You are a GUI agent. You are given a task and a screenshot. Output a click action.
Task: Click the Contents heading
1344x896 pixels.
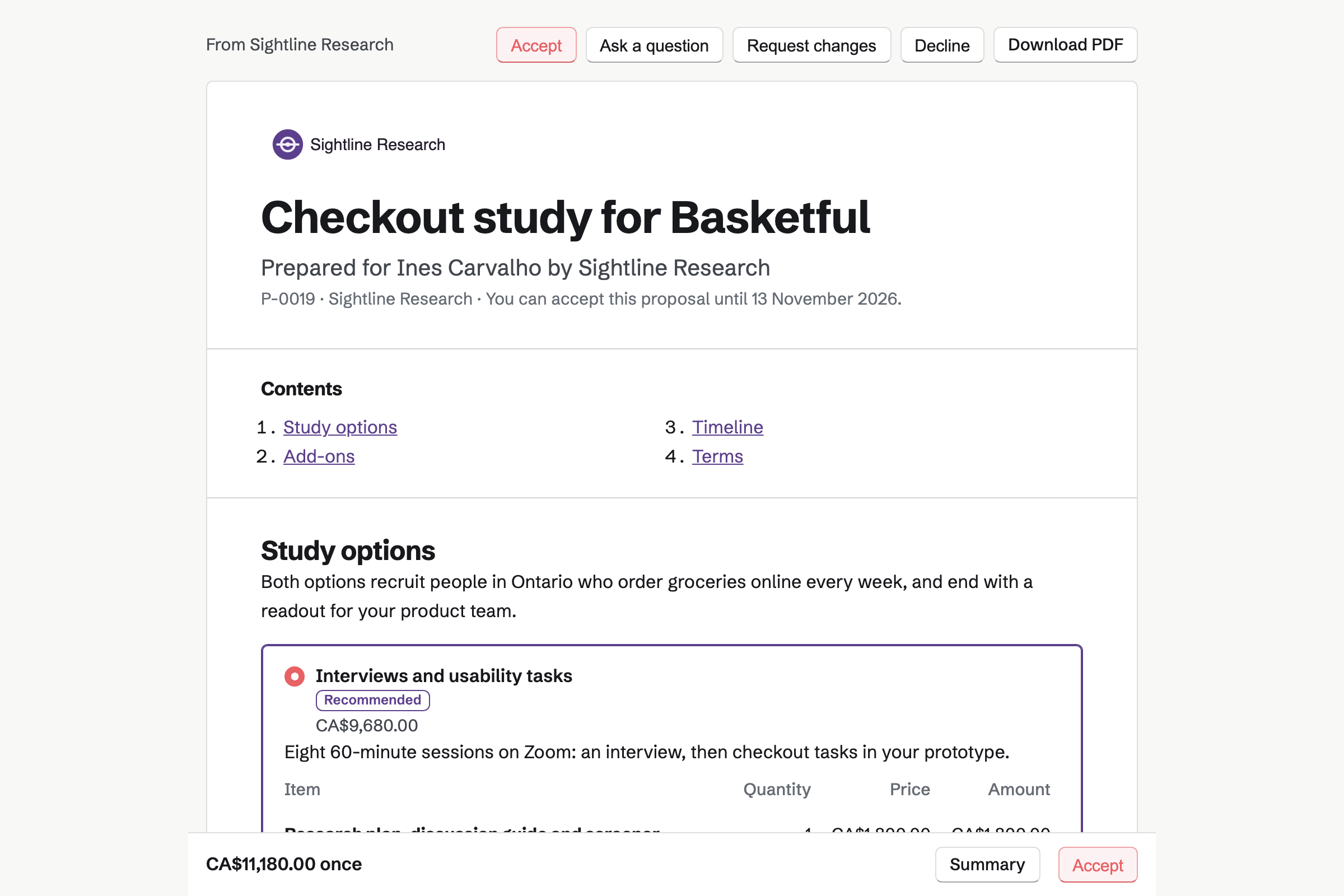click(301, 389)
